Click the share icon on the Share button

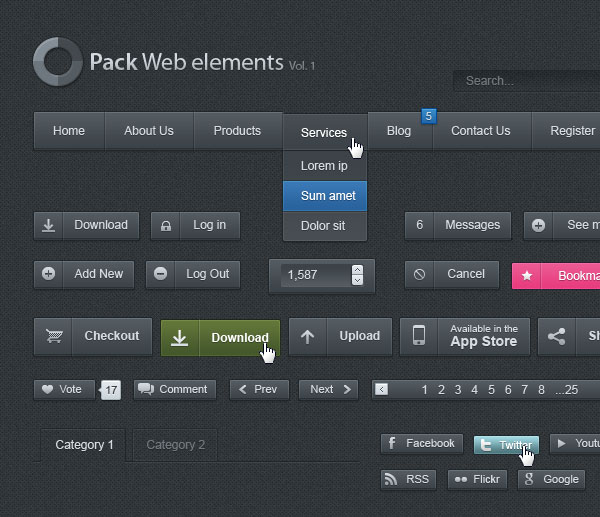[x=556, y=337]
